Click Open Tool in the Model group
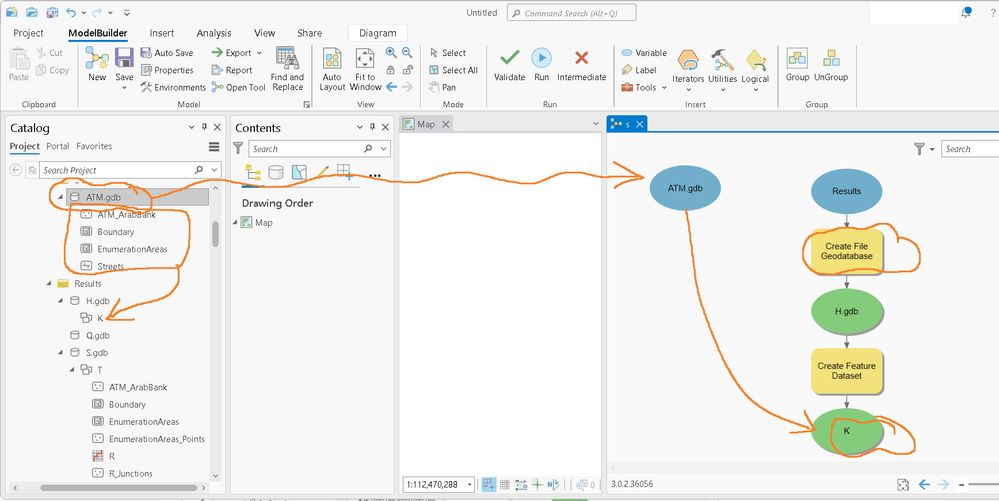The width and height of the screenshot is (999, 501). point(238,87)
